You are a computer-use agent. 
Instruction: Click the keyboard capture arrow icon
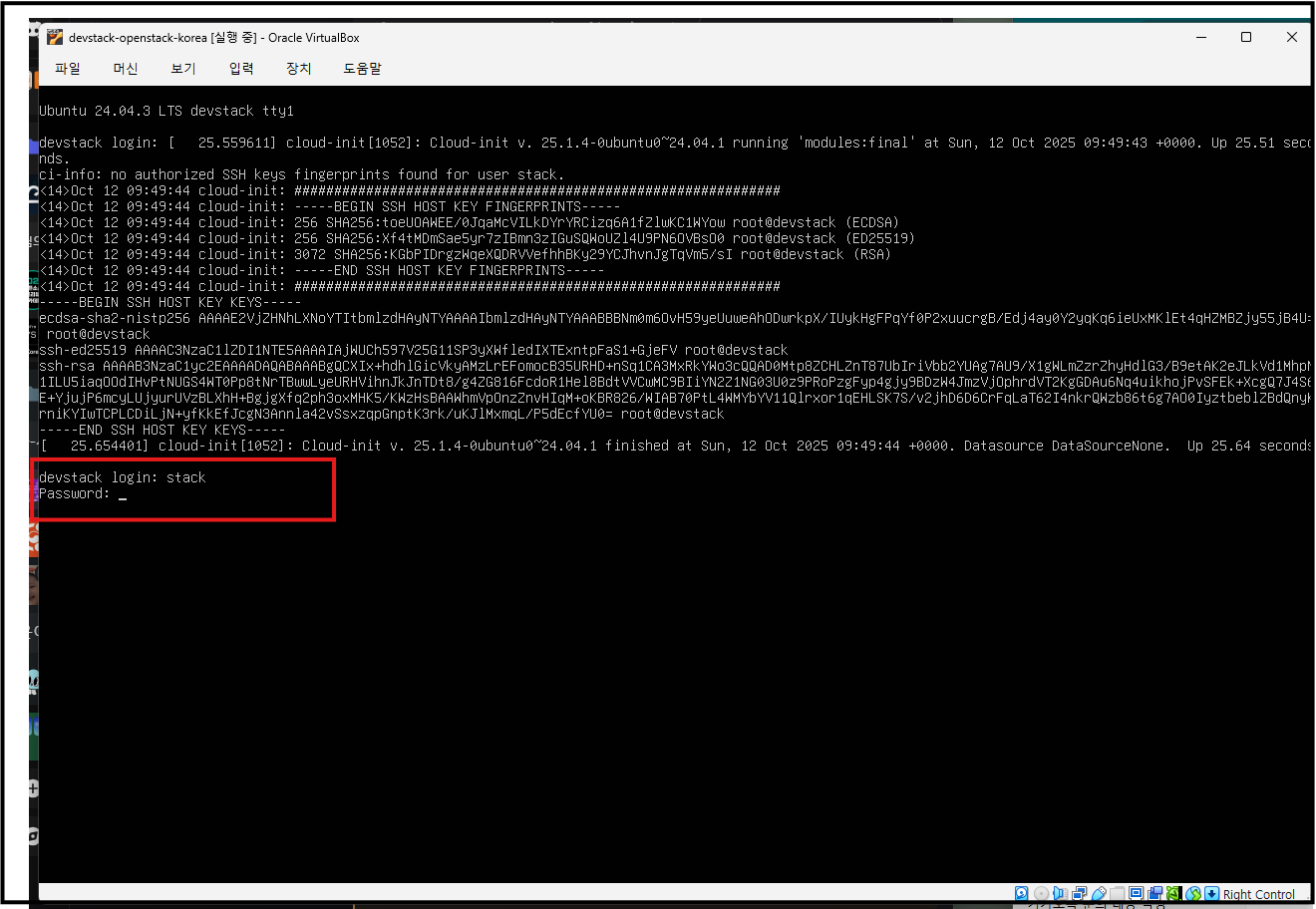pos(1211,893)
